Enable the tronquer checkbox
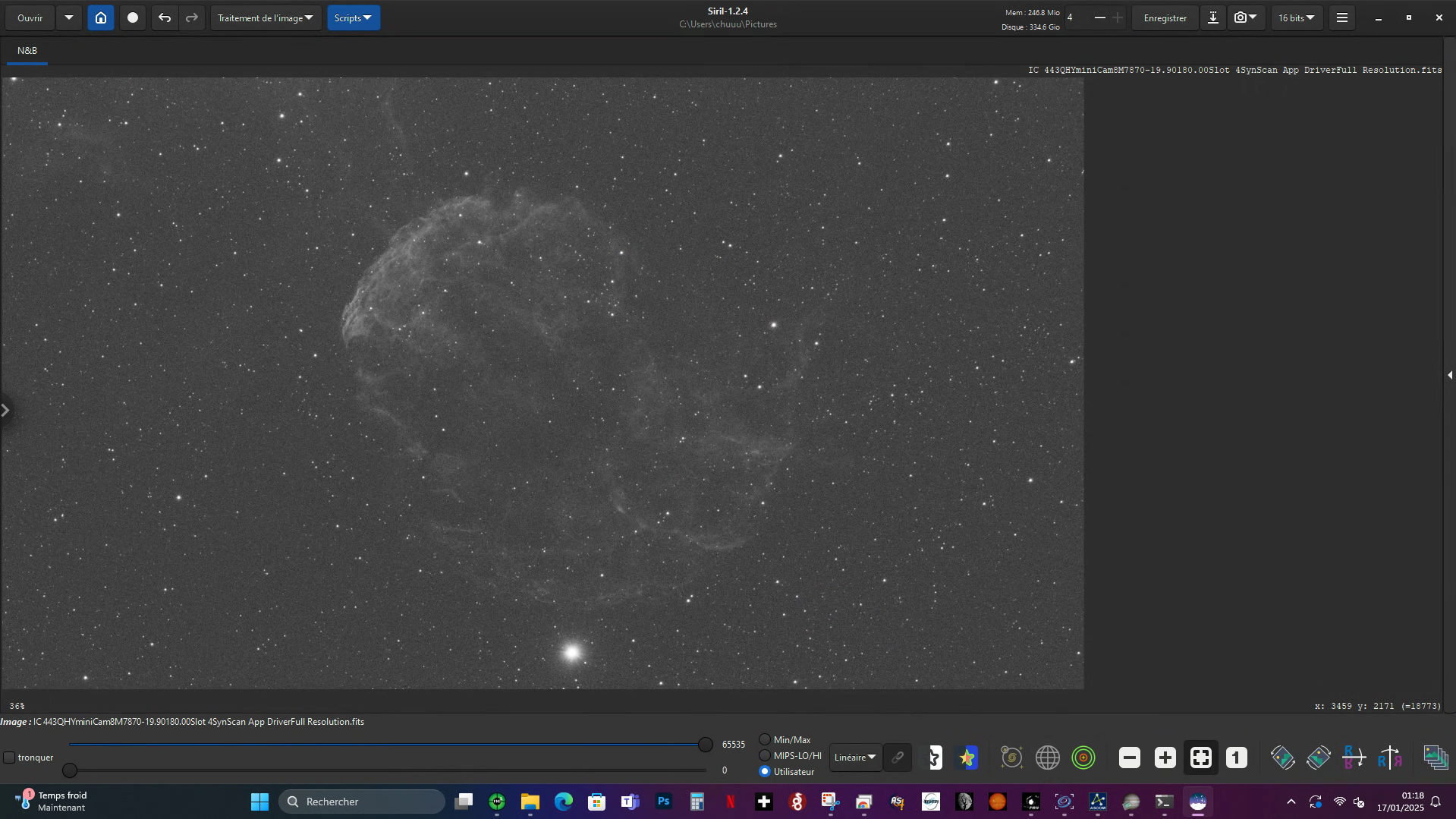Screen dimensions: 1456x819 (x=10, y=758)
